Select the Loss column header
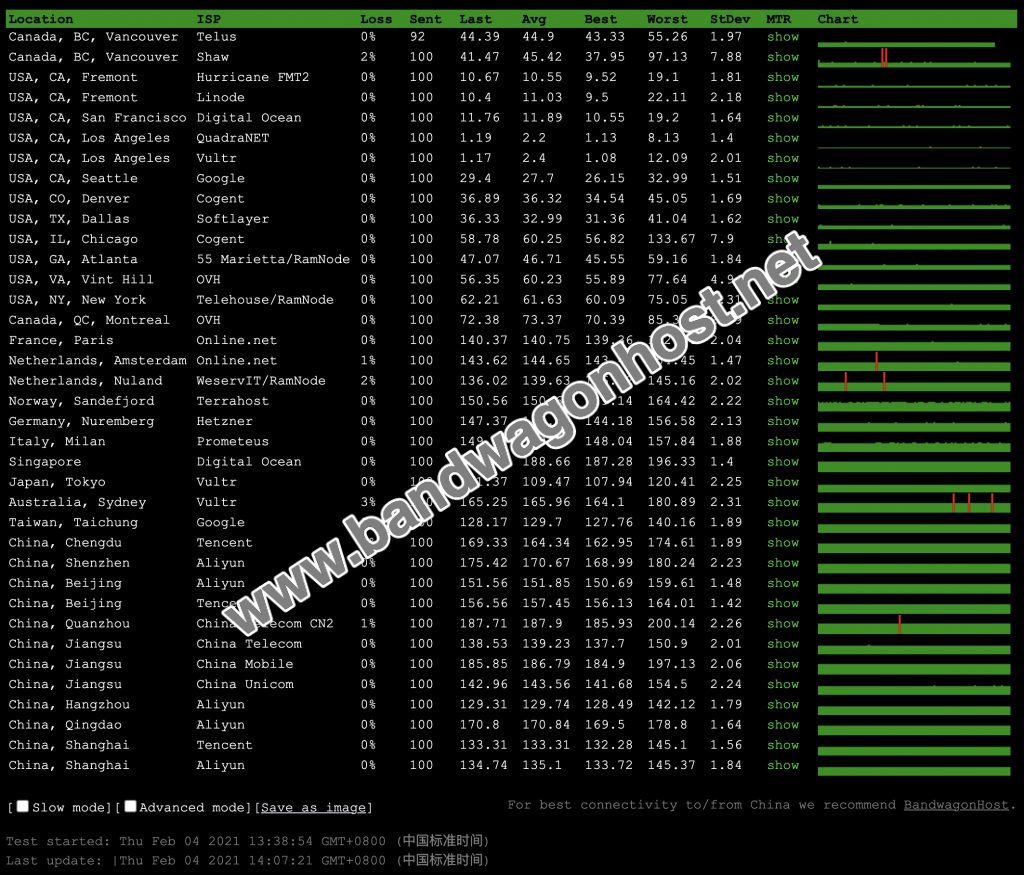This screenshot has height=875, width=1024. tap(376, 20)
